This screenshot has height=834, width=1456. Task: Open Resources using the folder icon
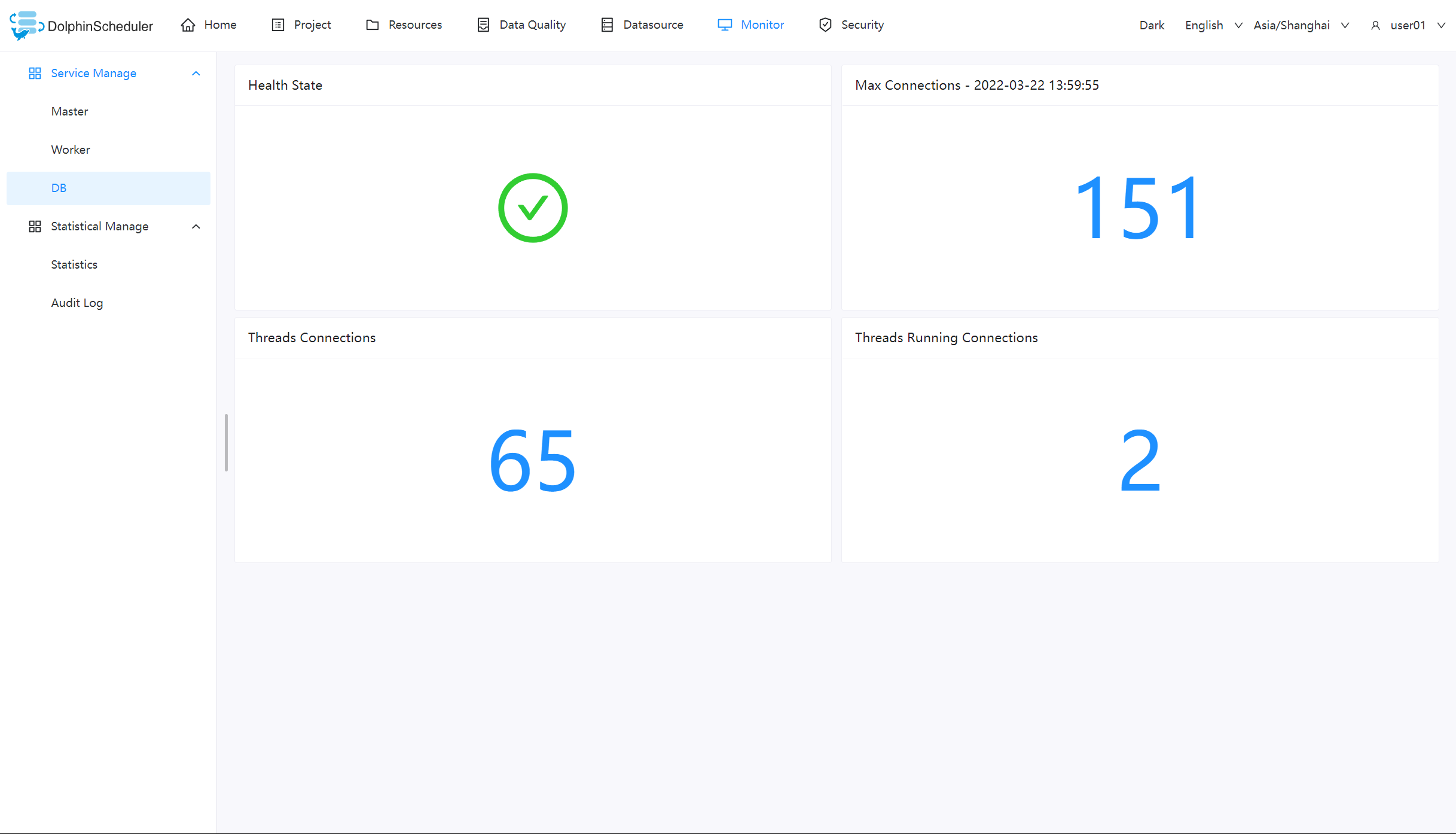tap(372, 25)
